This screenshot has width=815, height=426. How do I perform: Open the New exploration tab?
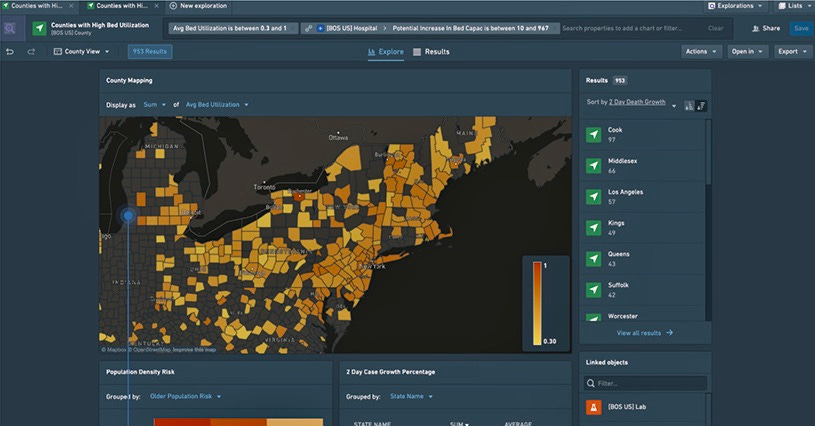coord(199,6)
